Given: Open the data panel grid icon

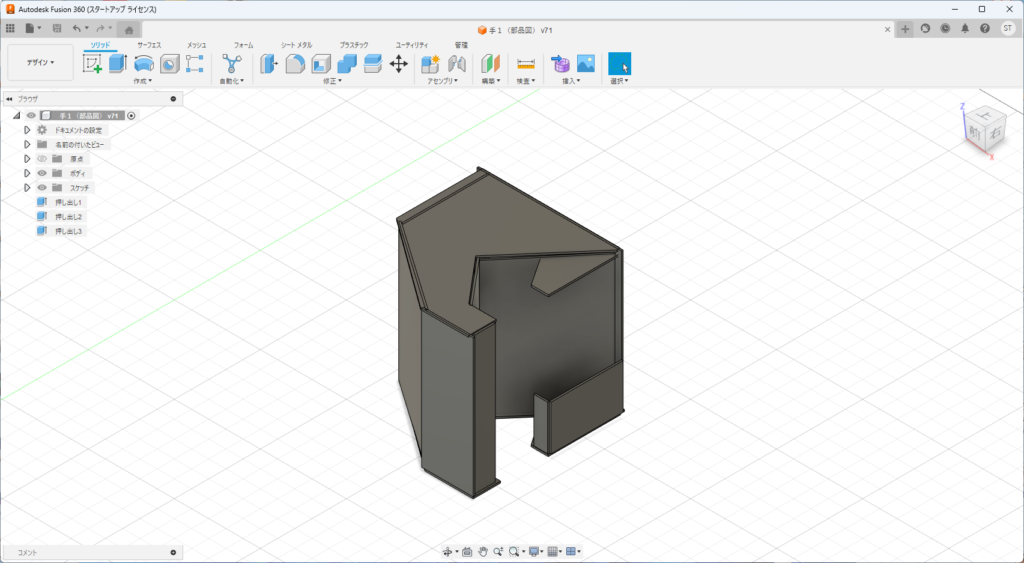Looking at the screenshot, I should pos(10,29).
